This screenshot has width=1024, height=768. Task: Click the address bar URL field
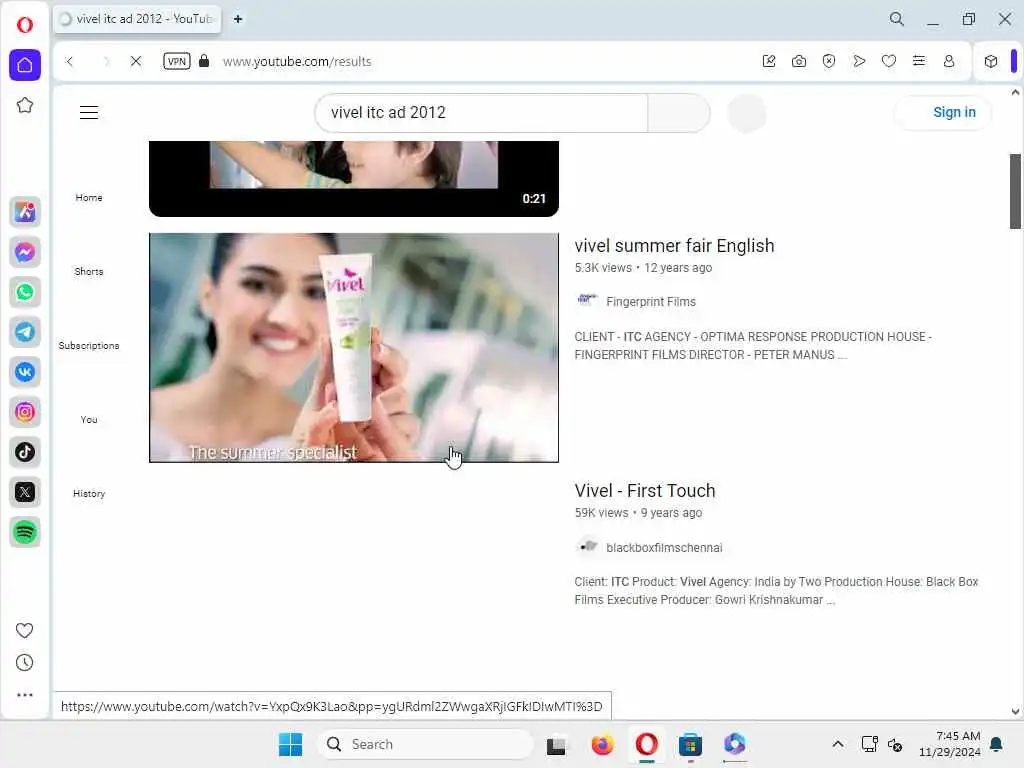483,61
